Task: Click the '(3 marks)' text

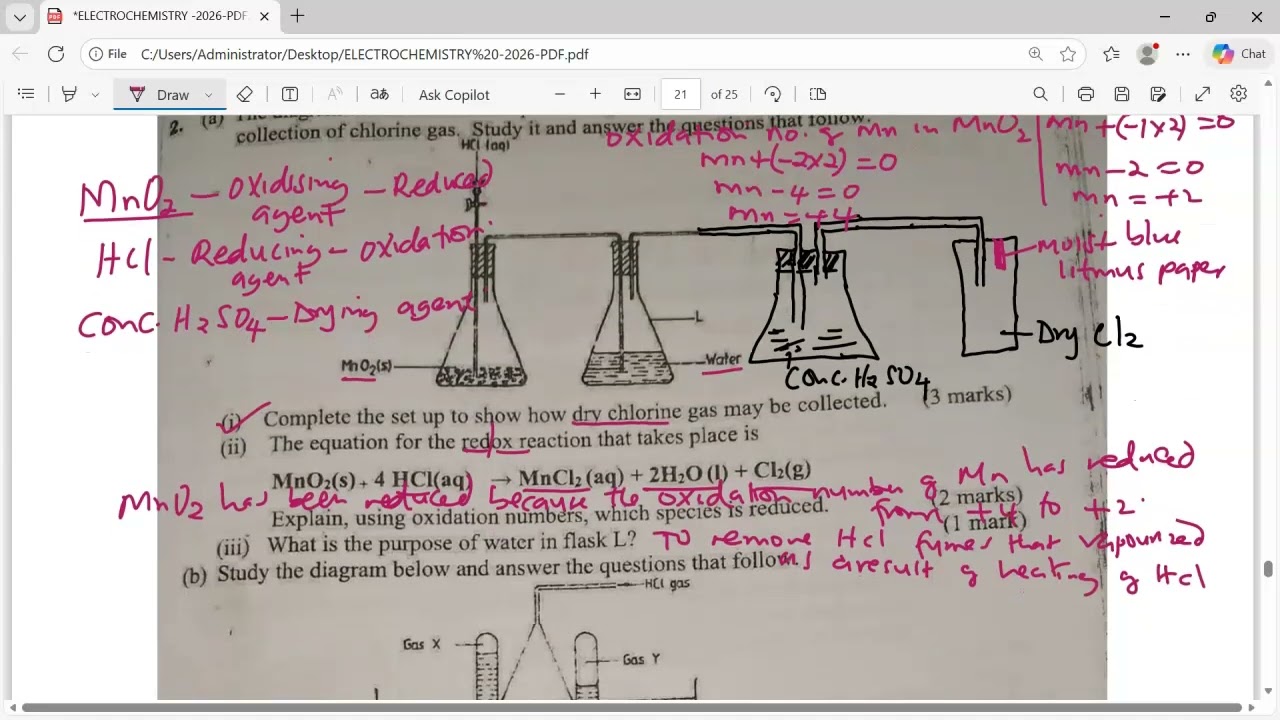Action: tap(967, 394)
